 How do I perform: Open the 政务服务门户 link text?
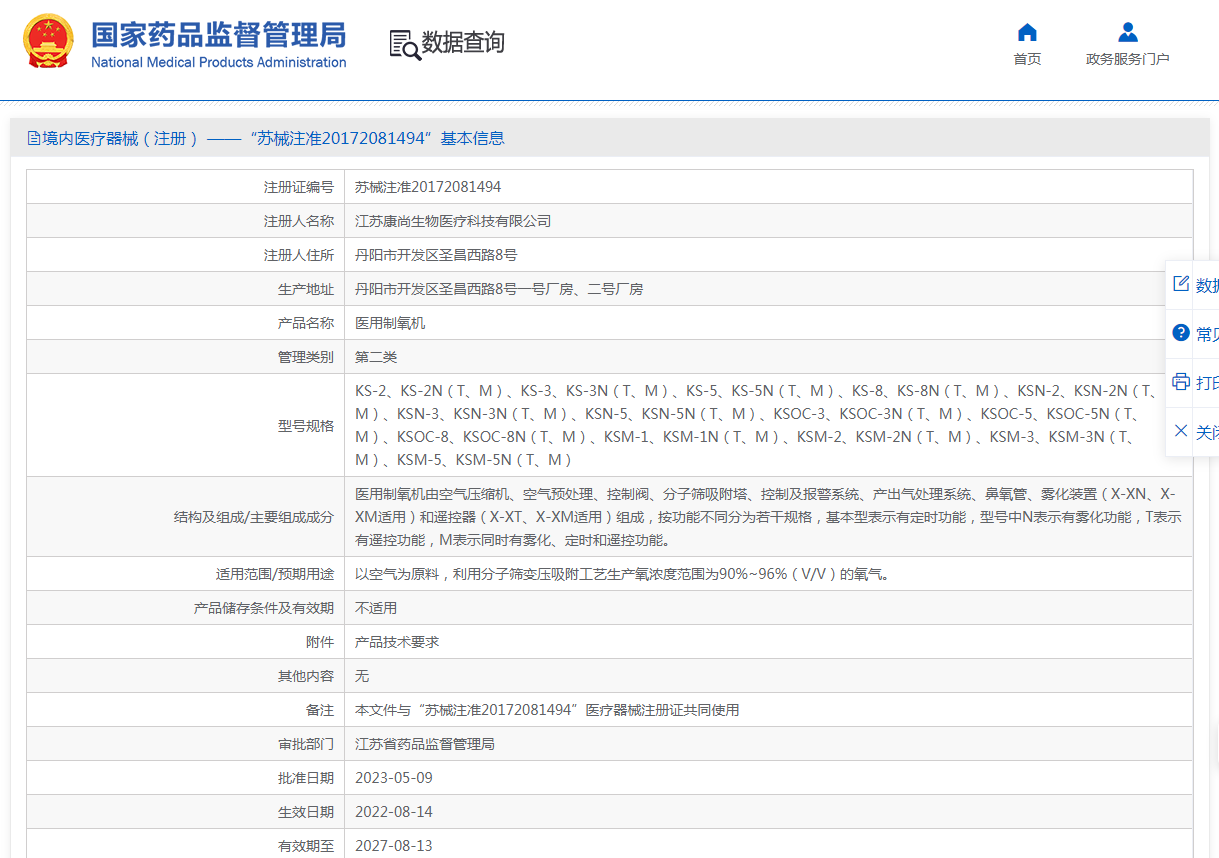[1128, 59]
